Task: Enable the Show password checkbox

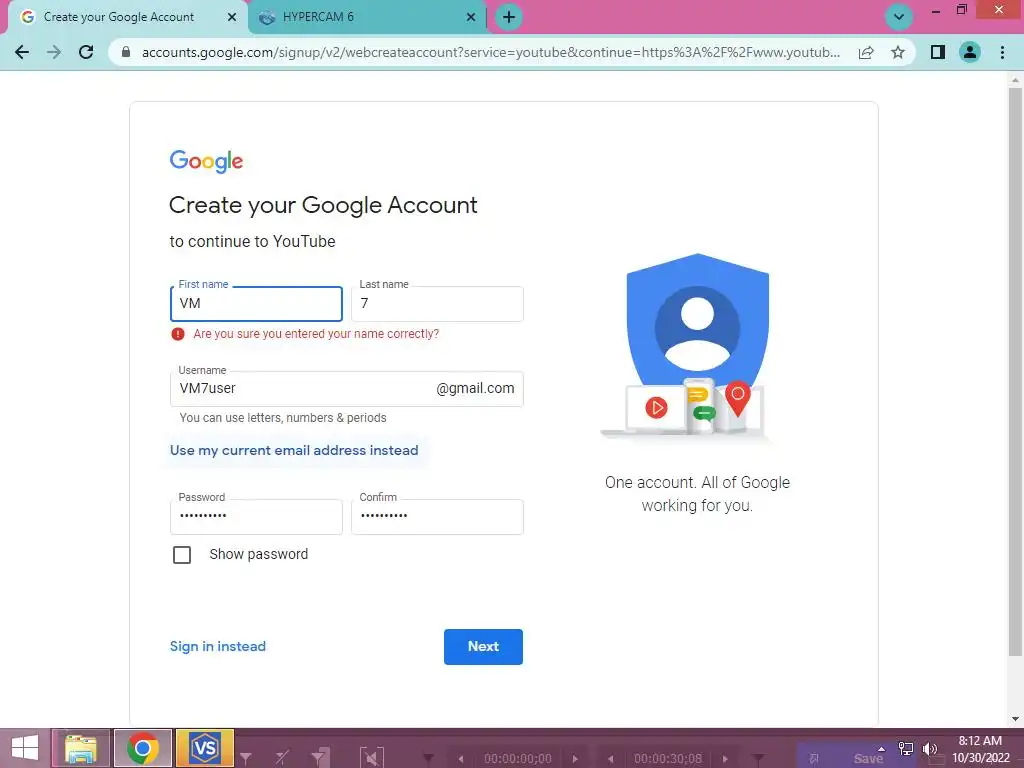Action: click(x=182, y=554)
